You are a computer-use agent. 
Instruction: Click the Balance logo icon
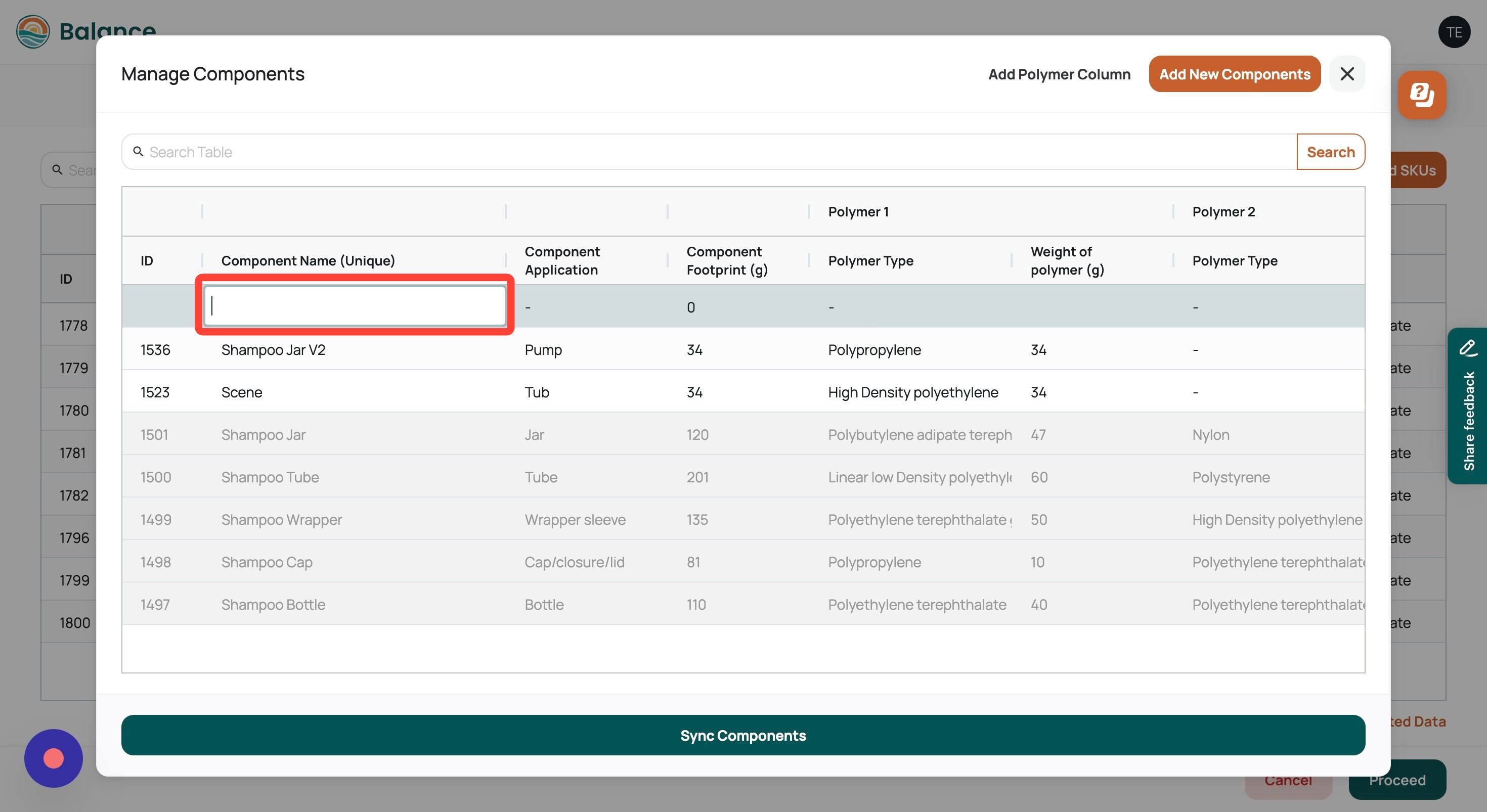point(33,32)
